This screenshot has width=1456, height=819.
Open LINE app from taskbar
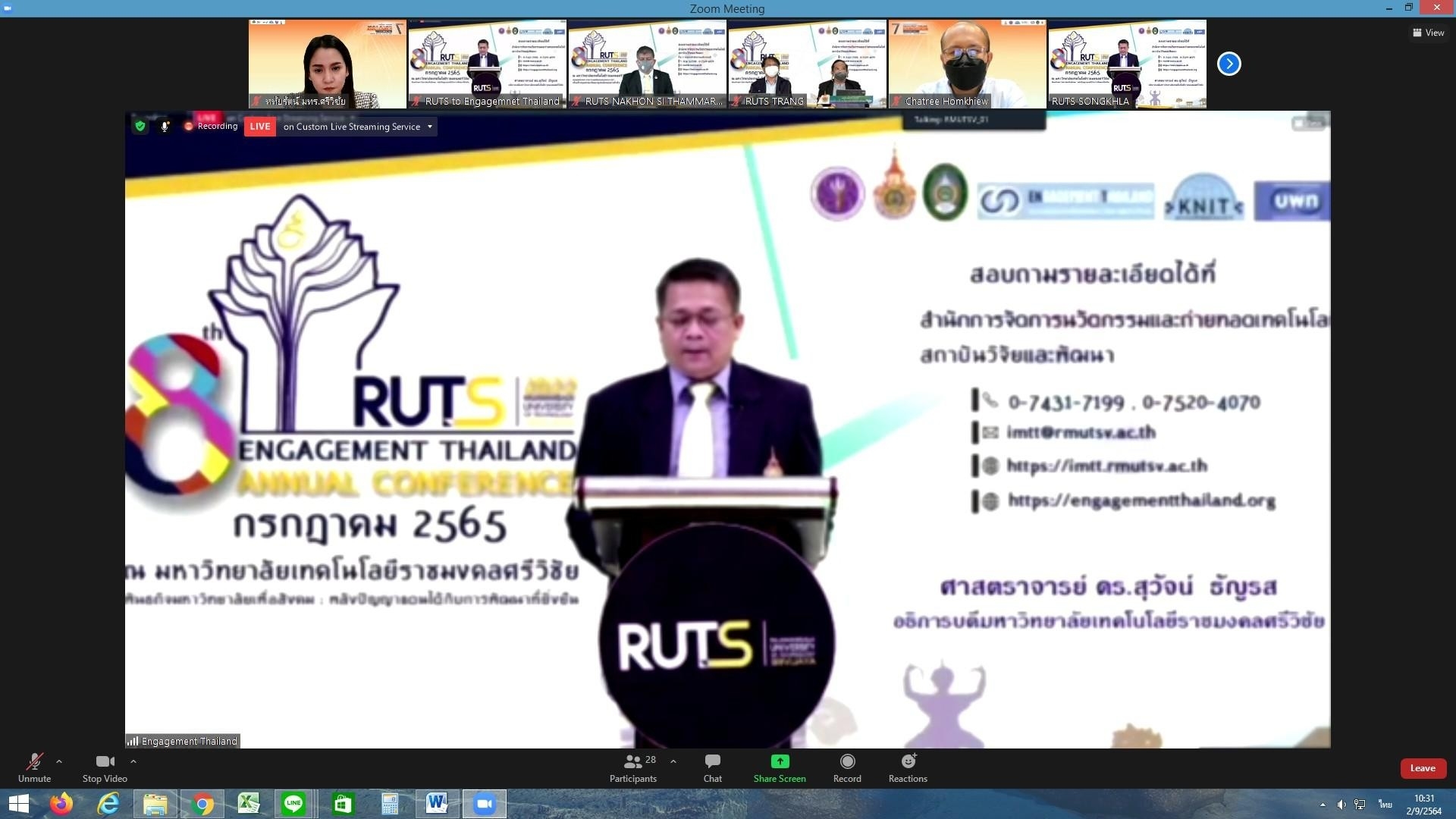pyautogui.click(x=294, y=804)
